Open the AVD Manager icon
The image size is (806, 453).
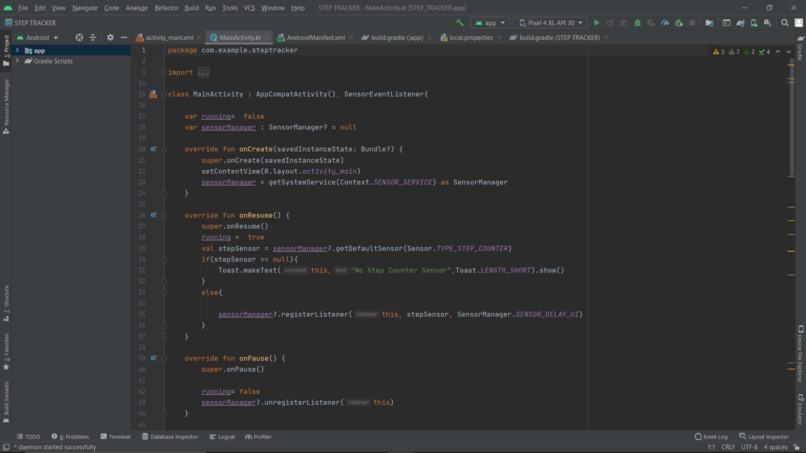(754, 23)
